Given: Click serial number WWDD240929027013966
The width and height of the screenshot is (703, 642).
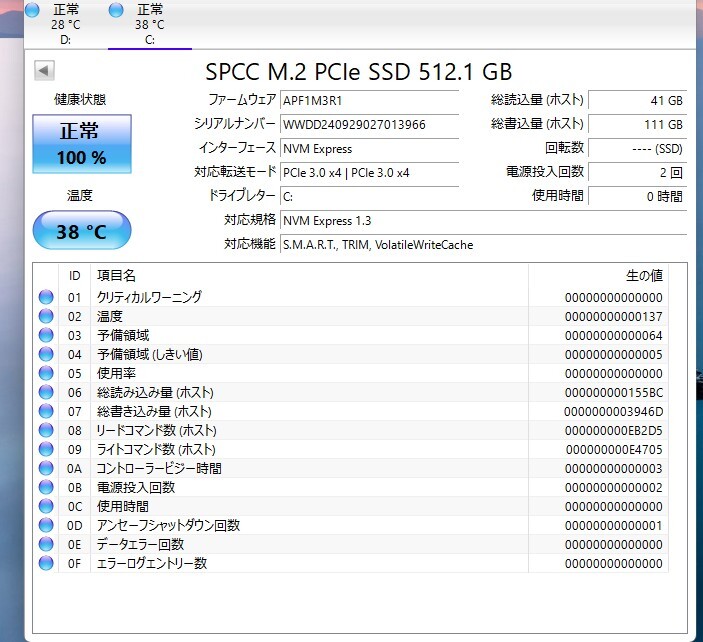Looking at the screenshot, I should pyautogui.click(x=369, y=124).
